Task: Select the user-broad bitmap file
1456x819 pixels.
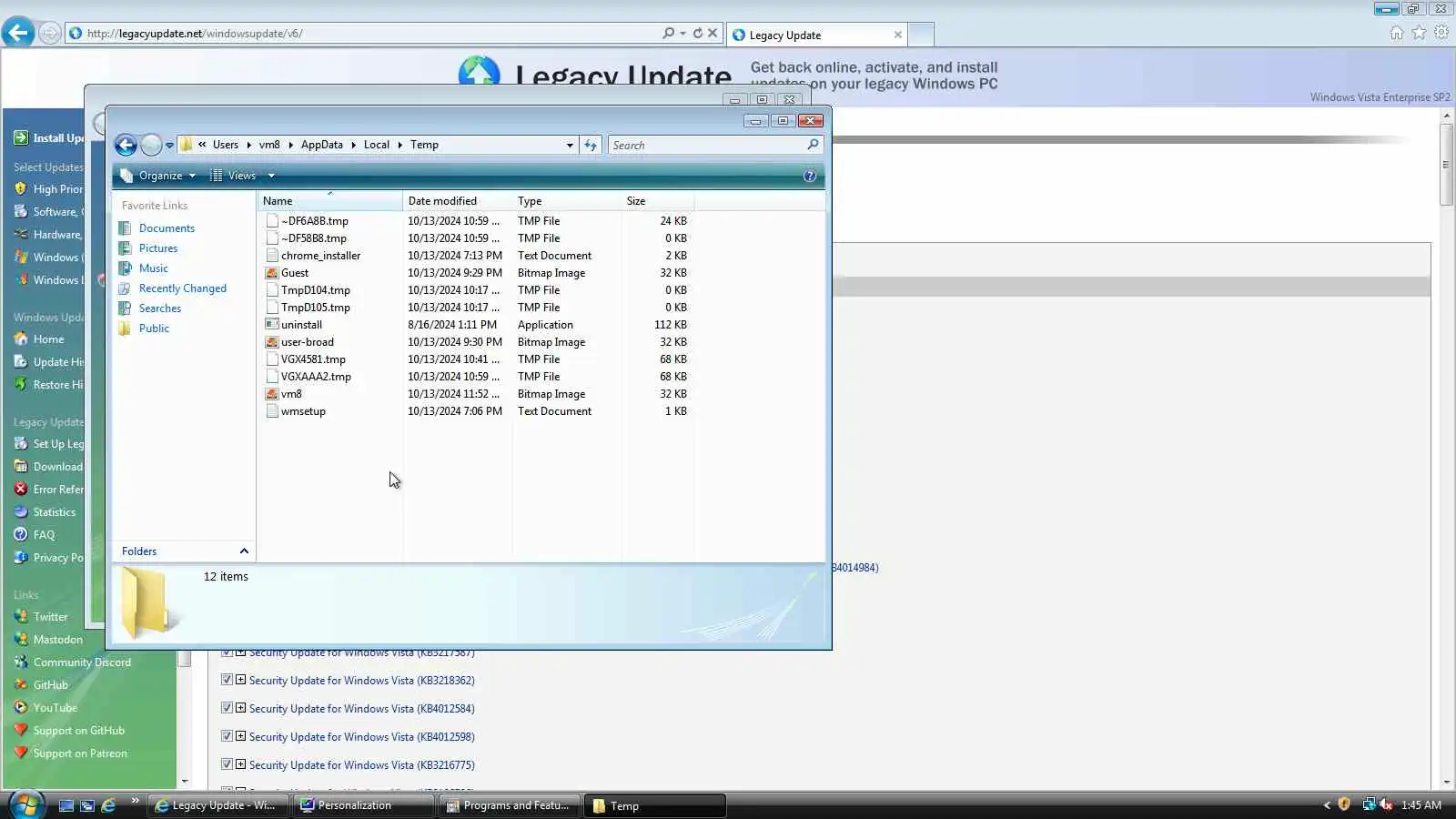Action: point(308,342)
